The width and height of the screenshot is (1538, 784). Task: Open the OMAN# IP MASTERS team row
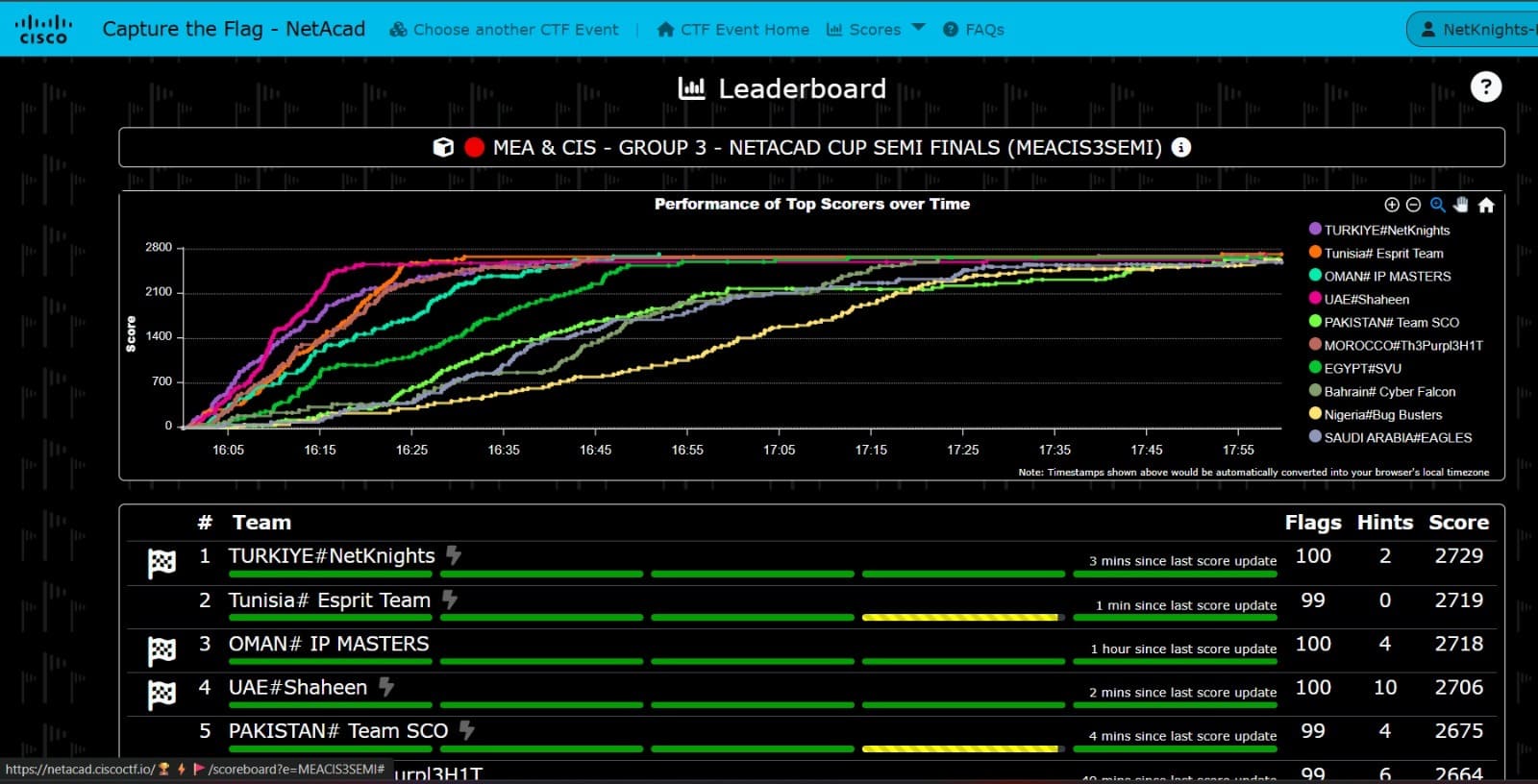[329, 644]
